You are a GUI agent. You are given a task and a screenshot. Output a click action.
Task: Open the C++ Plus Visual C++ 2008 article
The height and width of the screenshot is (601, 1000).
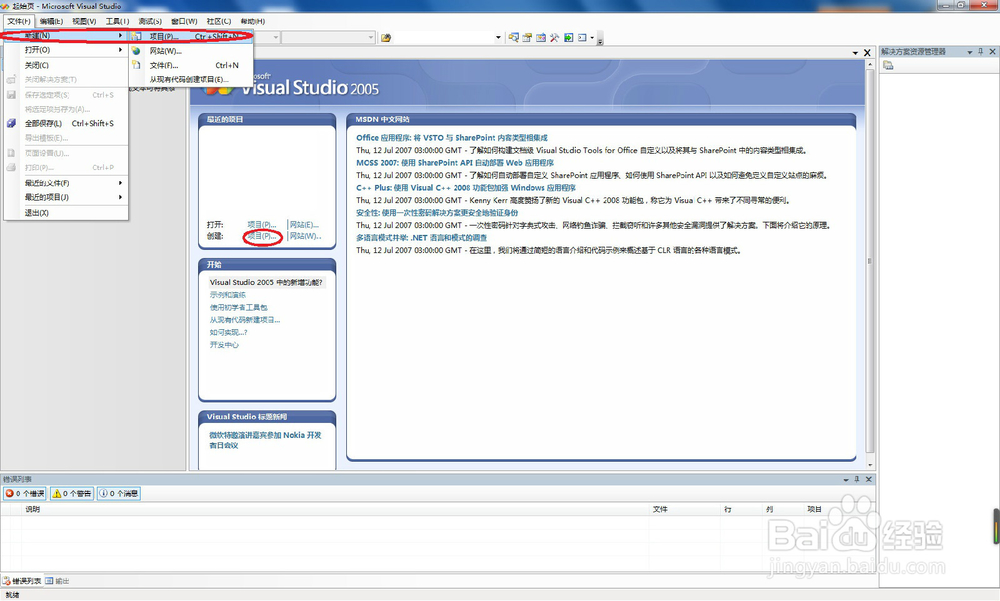click(466, 188)
